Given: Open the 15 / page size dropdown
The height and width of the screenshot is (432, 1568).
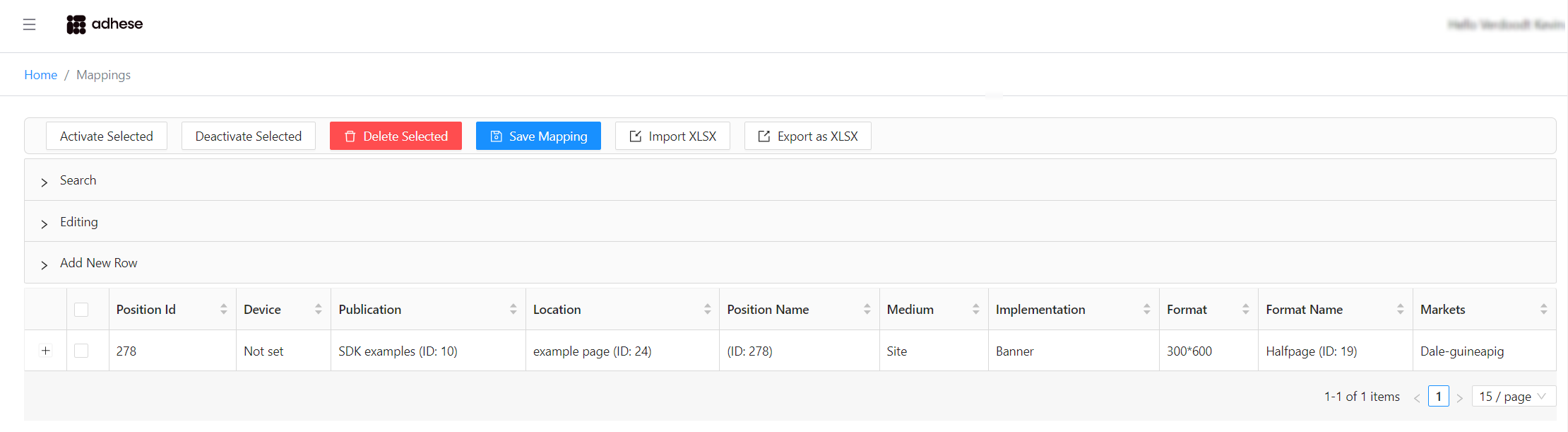Looking at the screenshot, I should (x=1514, y=397).
